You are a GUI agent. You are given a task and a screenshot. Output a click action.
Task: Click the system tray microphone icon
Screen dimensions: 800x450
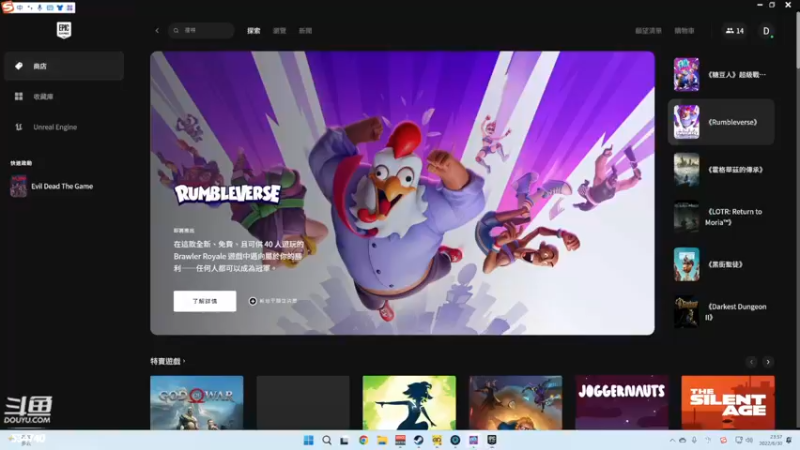694,440
